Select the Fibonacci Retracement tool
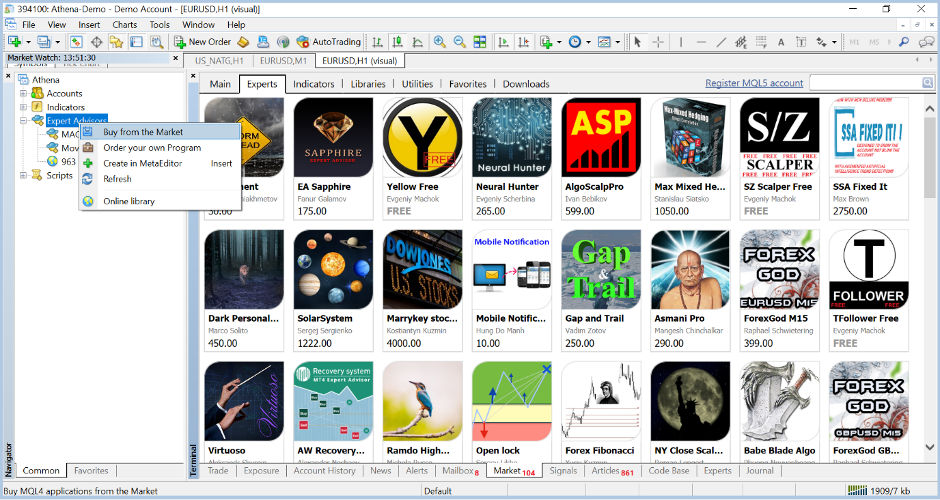This screenshot has width=940, height=500. [x=761, y=42]
